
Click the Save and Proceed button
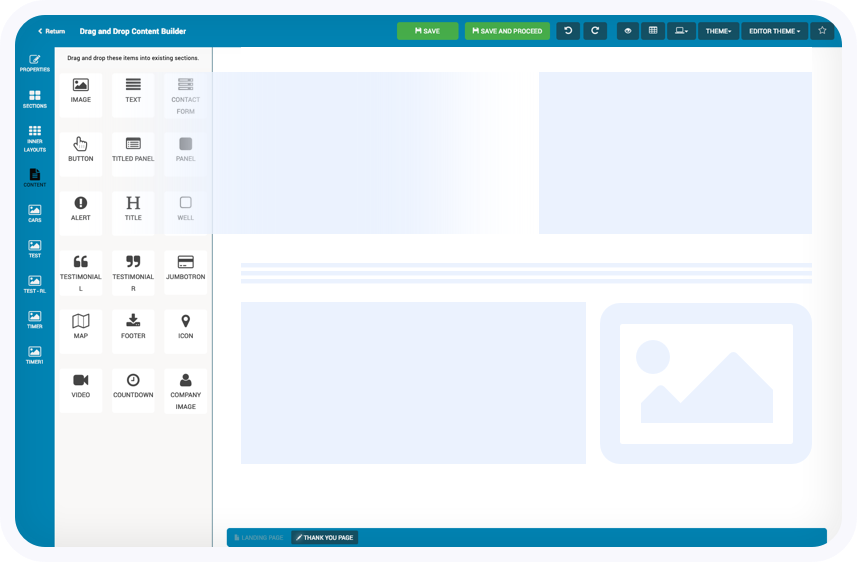507,31
